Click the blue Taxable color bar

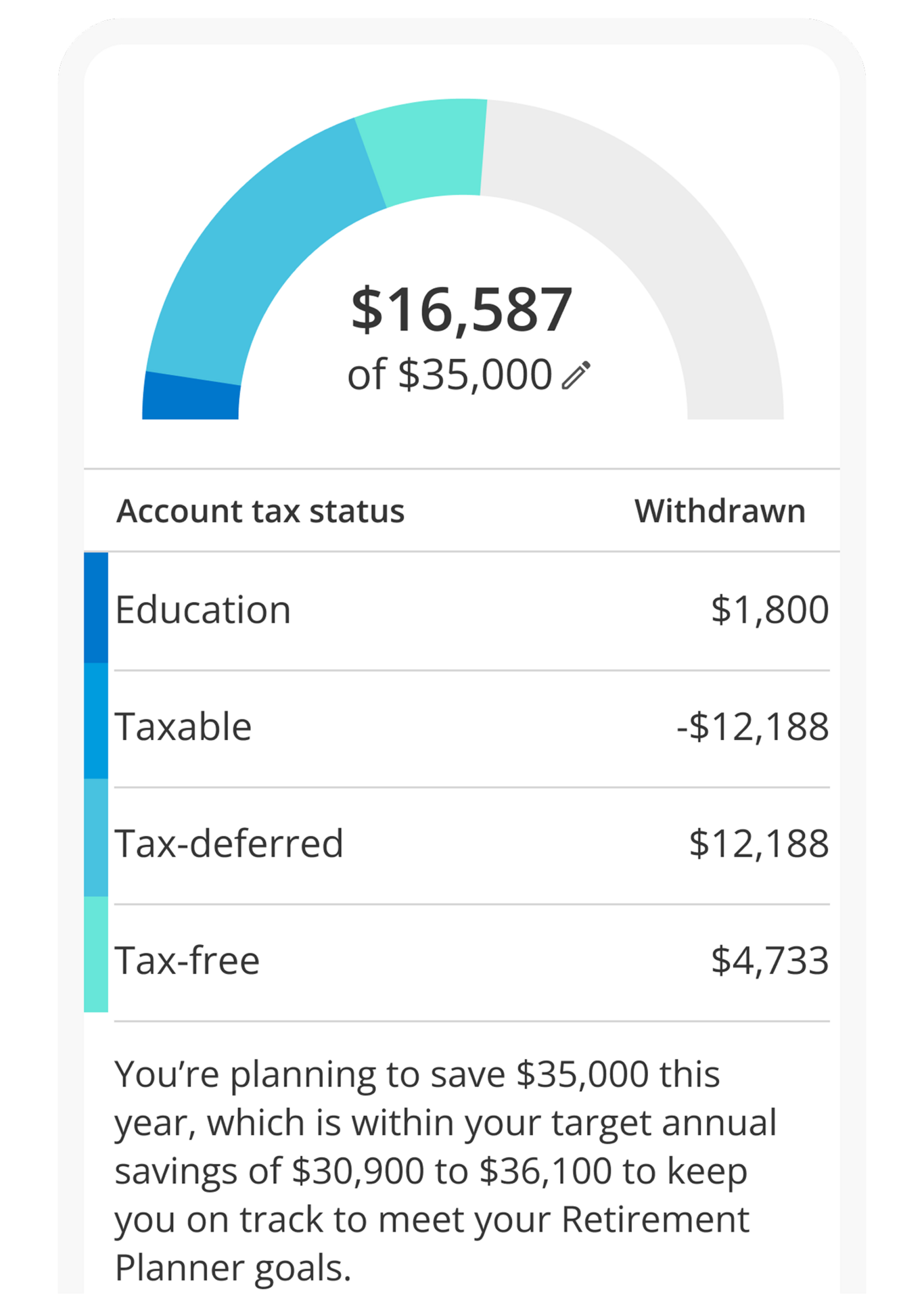(96, 721)
